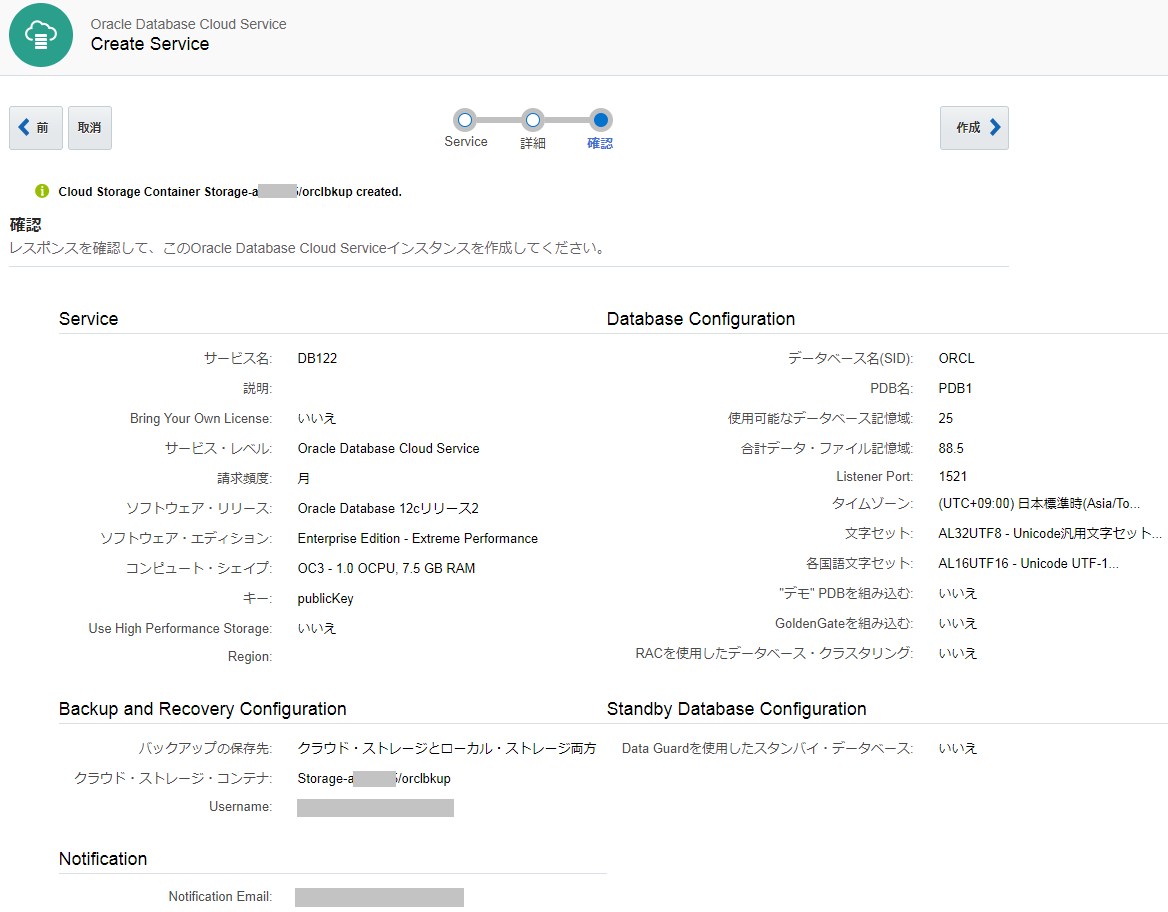The image size is (1168, 912).
Task: Click the Listener Port label
Action: pyautogui.click(x=875, y=476)
